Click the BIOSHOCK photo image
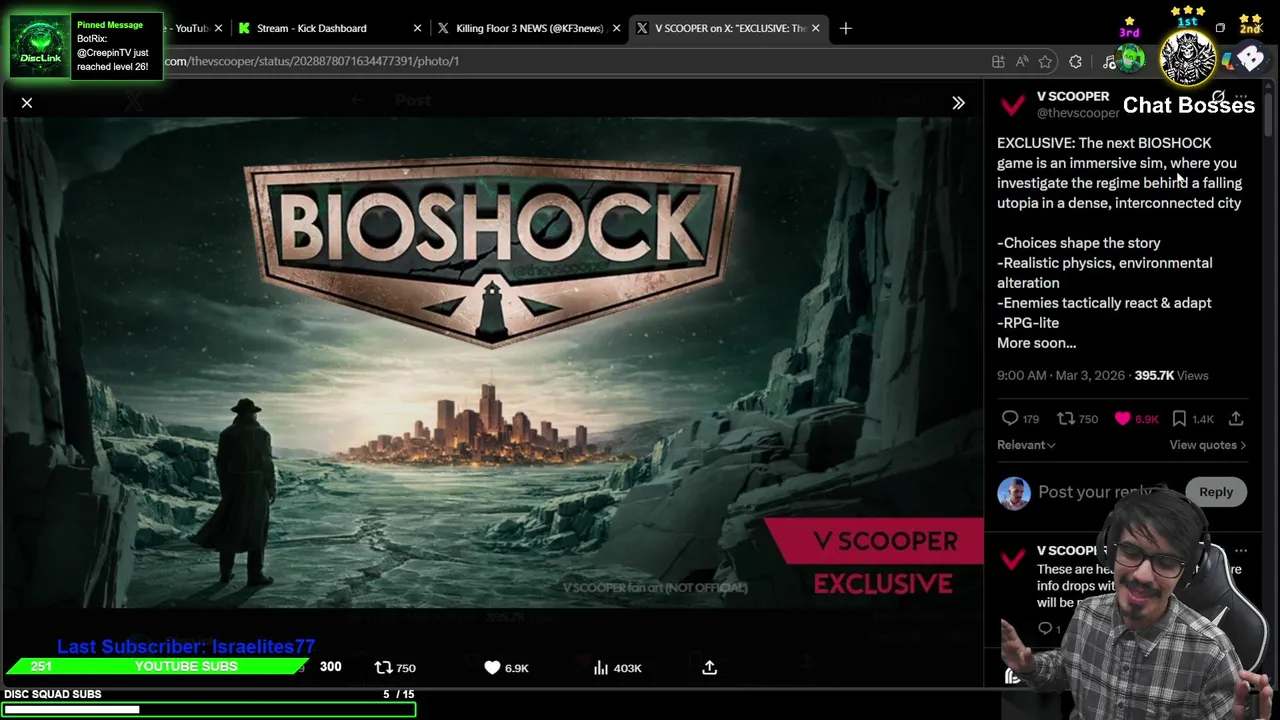Viewport: 1280px width, 720px height. (x=491, y=362)
